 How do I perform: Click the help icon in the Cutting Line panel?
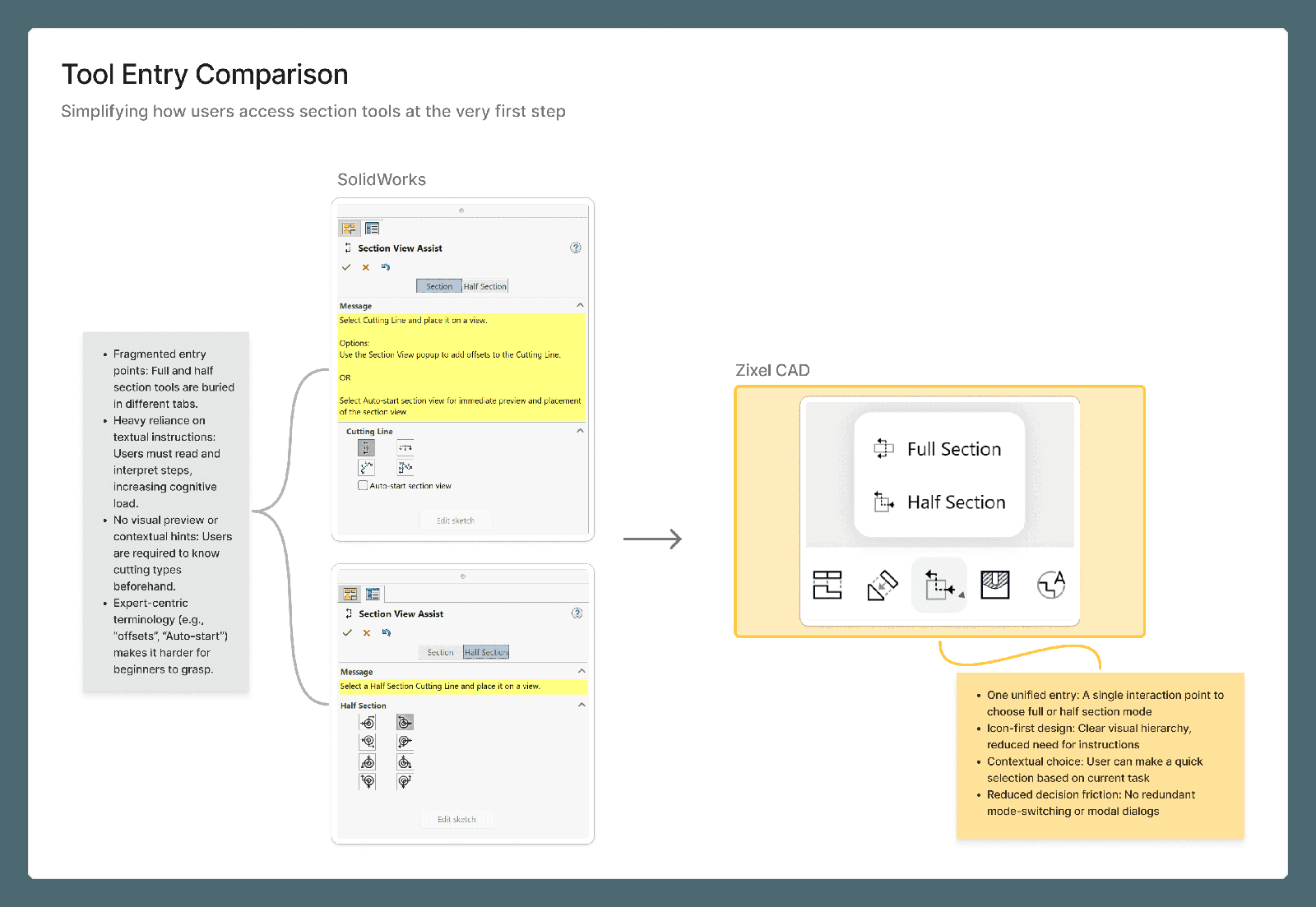click(576, 248)
